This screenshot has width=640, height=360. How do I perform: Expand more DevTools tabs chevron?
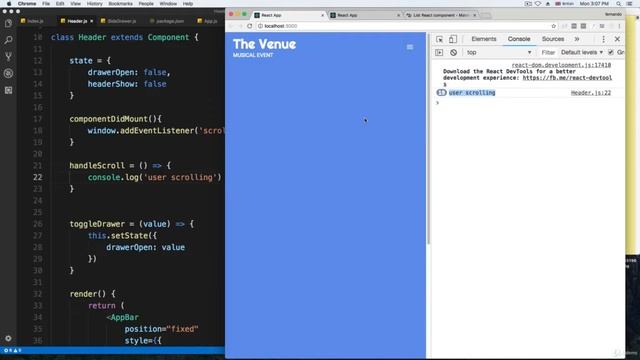point(577,39)
